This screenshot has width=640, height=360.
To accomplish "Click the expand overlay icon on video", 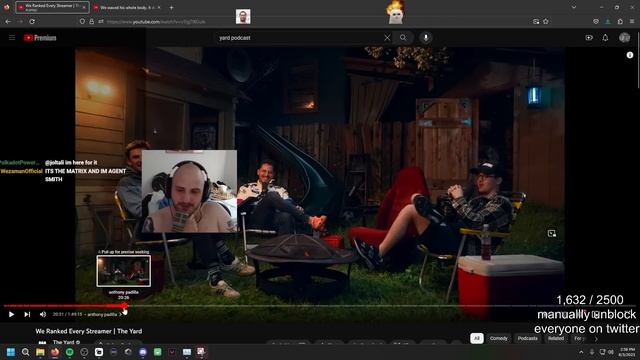I will click(552, 233).
